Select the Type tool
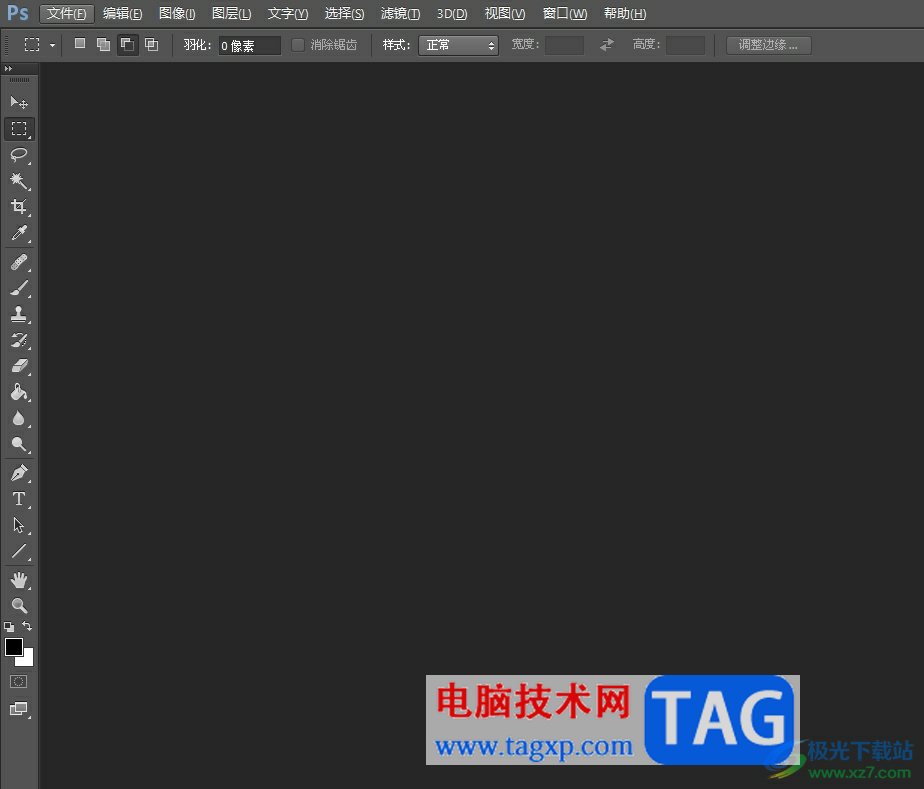924x789 pixels. [19, 499]
